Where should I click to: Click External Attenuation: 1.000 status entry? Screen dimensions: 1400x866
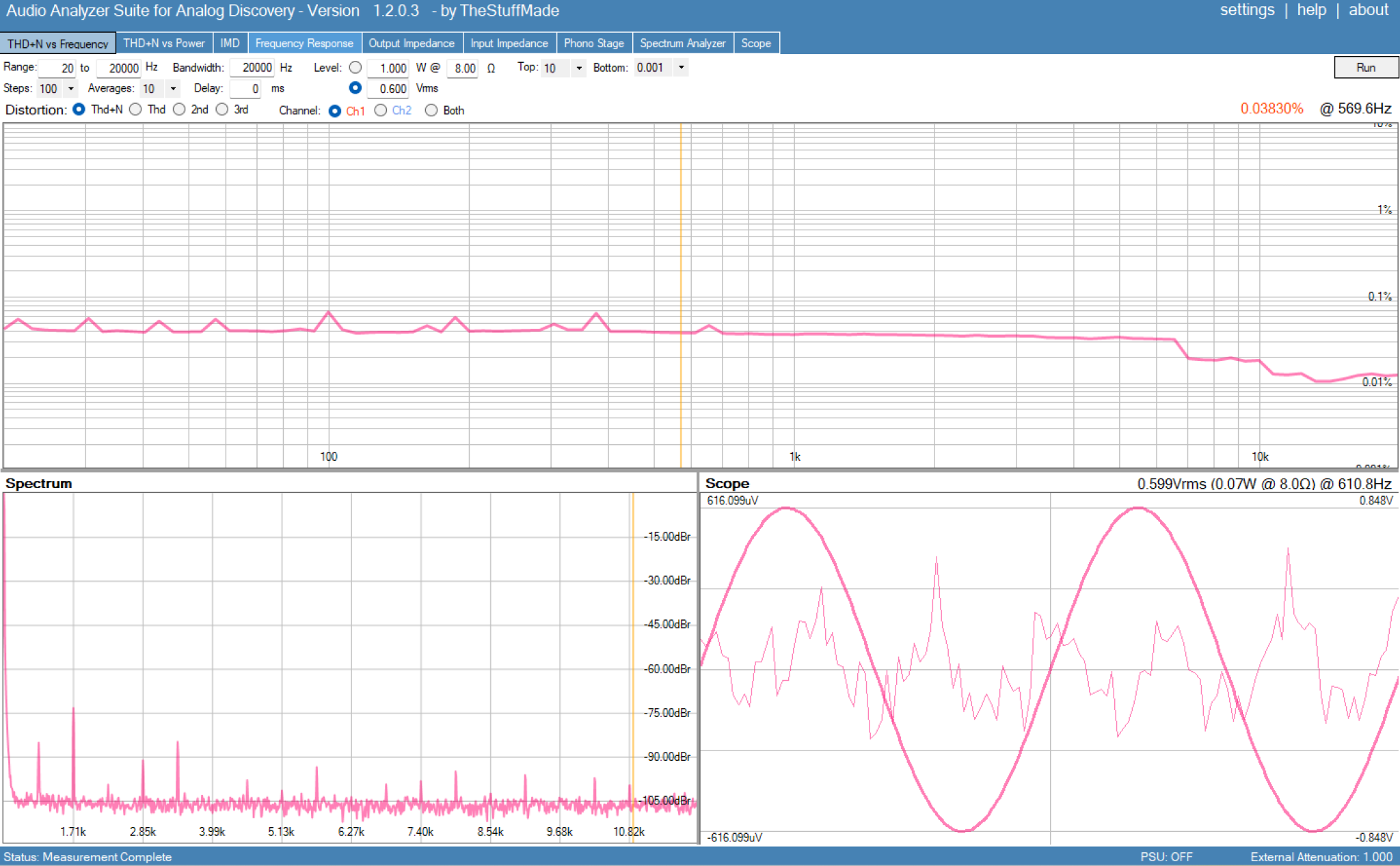[1321, 857]
